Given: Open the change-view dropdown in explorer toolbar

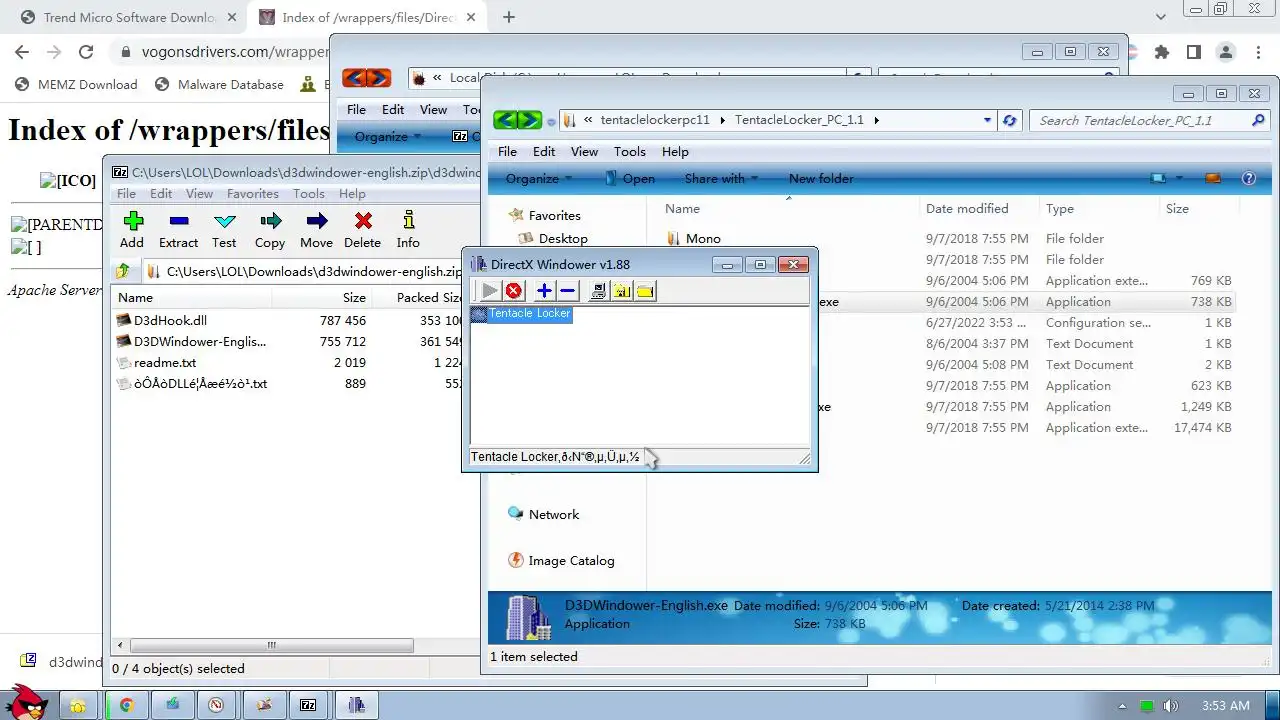Looking at the screenshot, I should tap(1180, 179).
